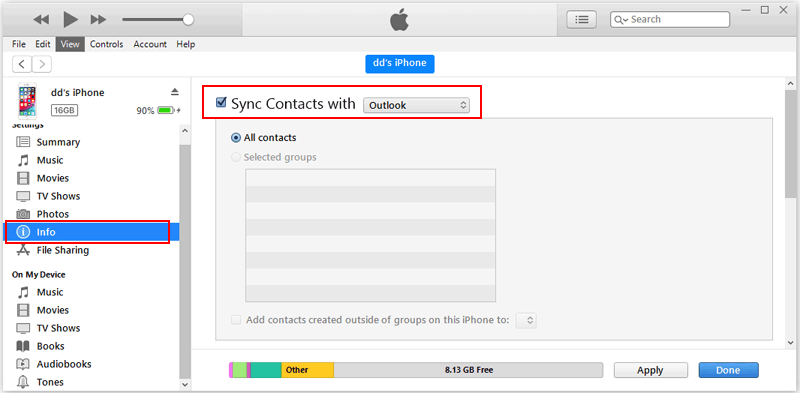Click the teal storage bar segment
Screen dimensions: 800x393
click(x=266, y=370)
